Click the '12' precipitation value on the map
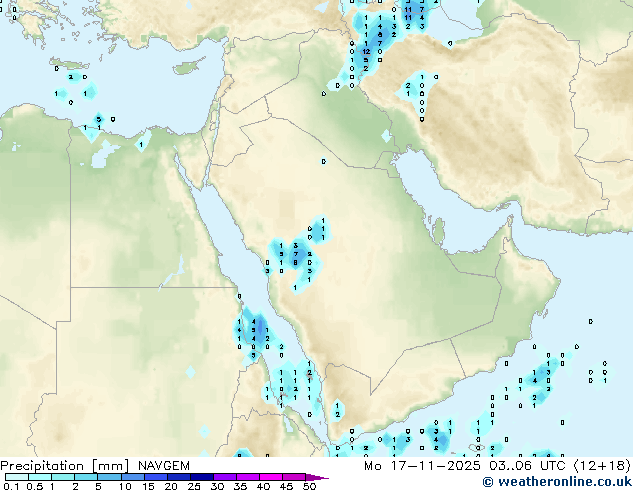634x490 pixels. (366, 52)
